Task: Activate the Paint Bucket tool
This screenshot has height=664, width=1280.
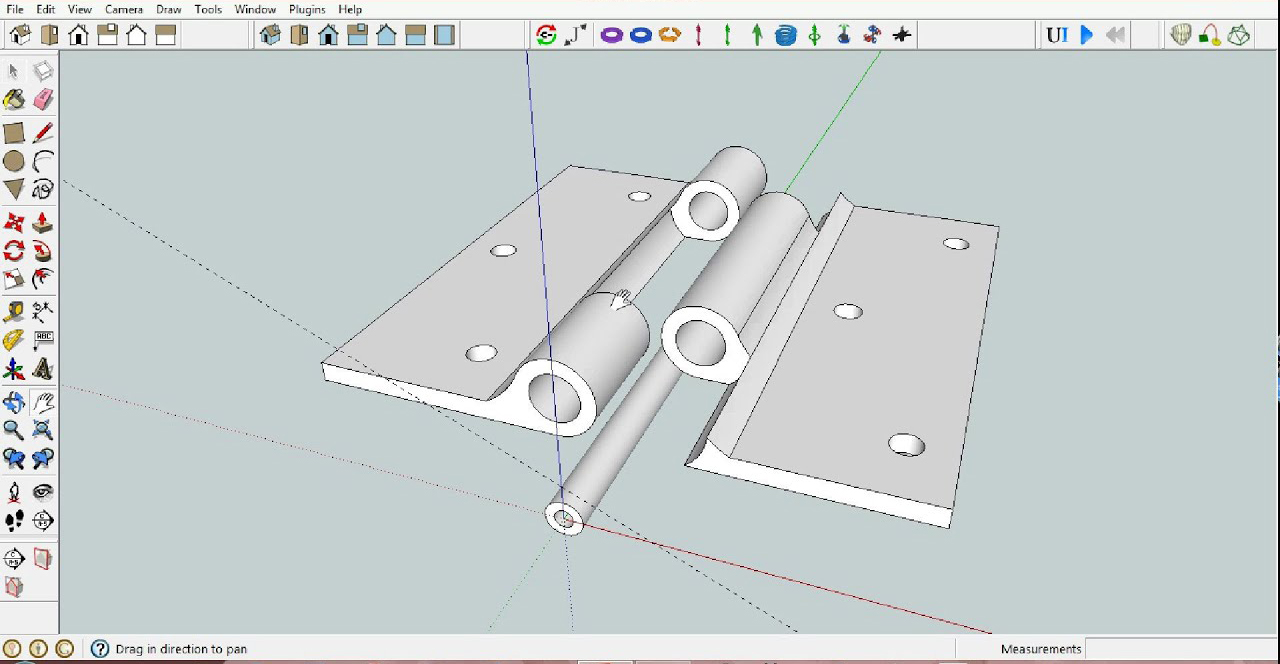Action: [13, 100]
